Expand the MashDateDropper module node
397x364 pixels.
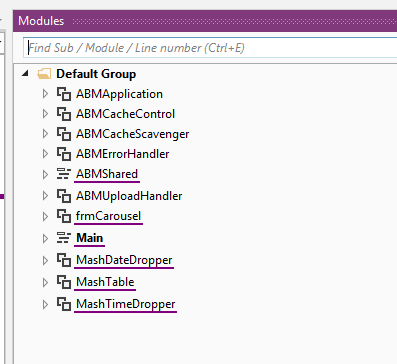pyautogui.click(x=45, y=260)
